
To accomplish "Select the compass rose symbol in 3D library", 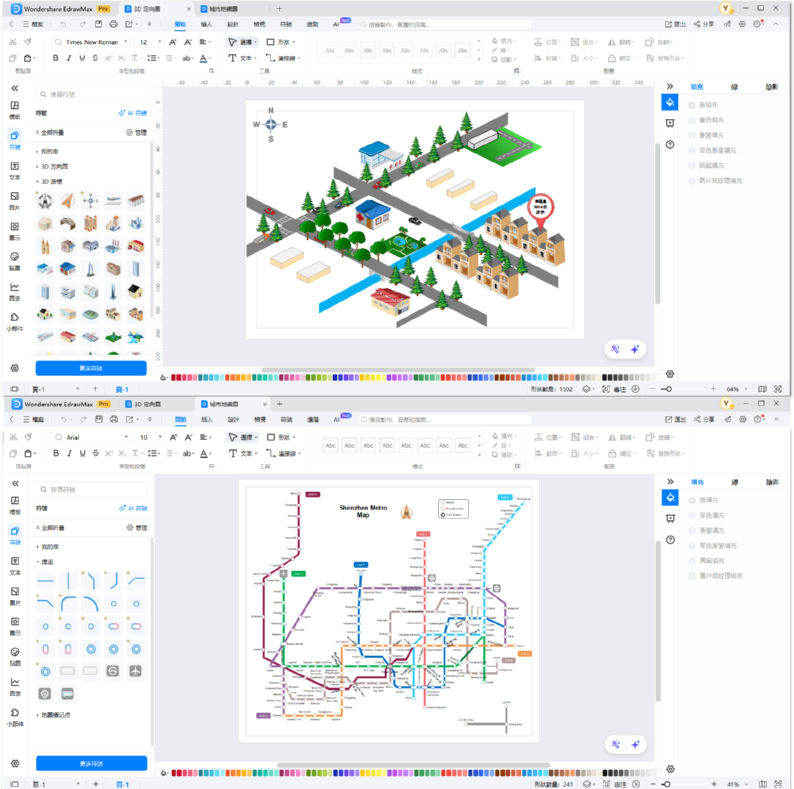I will pyautogui.click(x=91, y=201).
